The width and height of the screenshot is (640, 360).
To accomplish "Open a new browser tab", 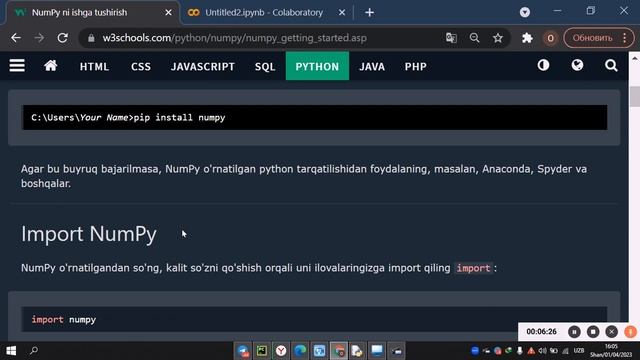I will coord(369,13).
